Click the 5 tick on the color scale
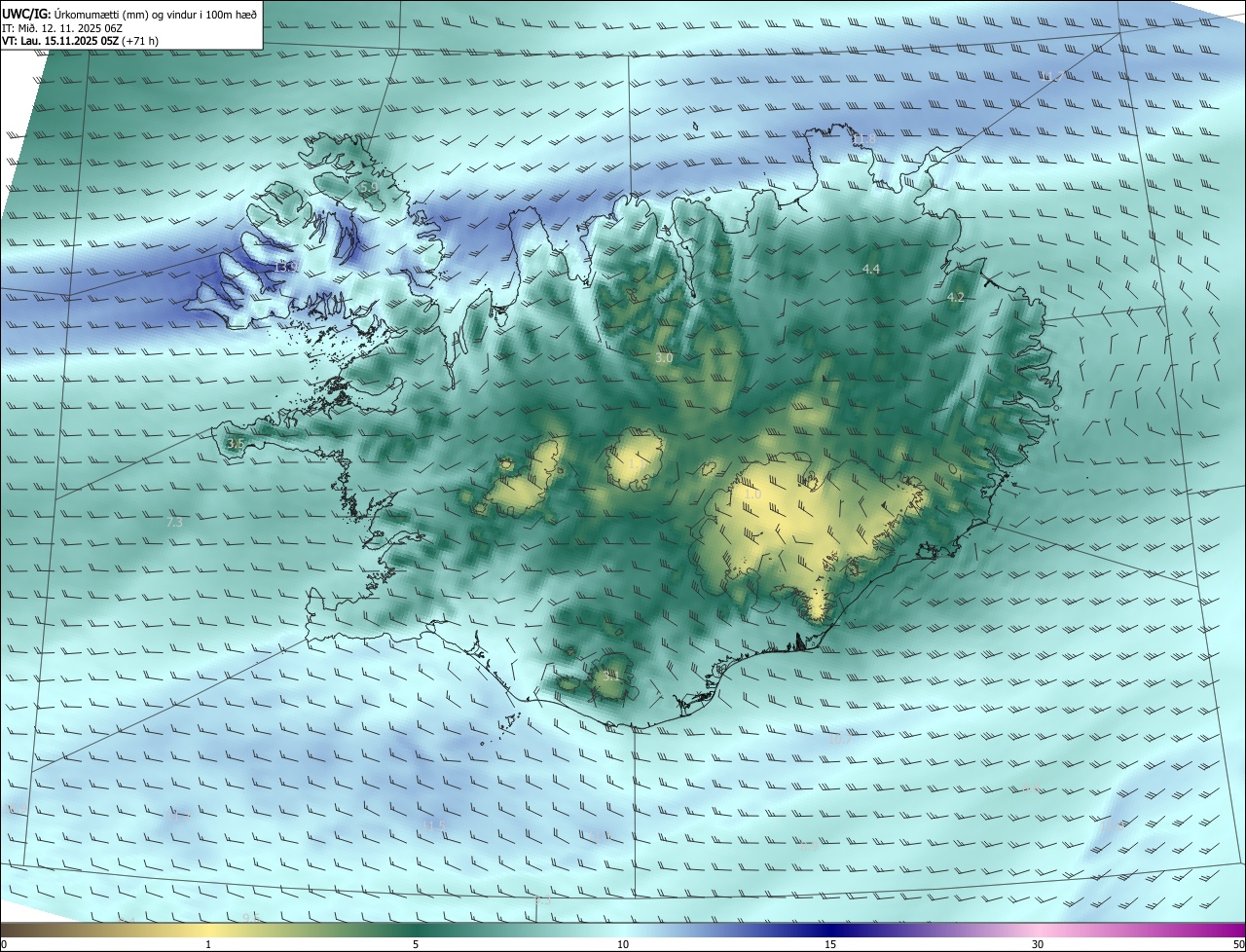 pyautogui.click(x=416, y=944)
